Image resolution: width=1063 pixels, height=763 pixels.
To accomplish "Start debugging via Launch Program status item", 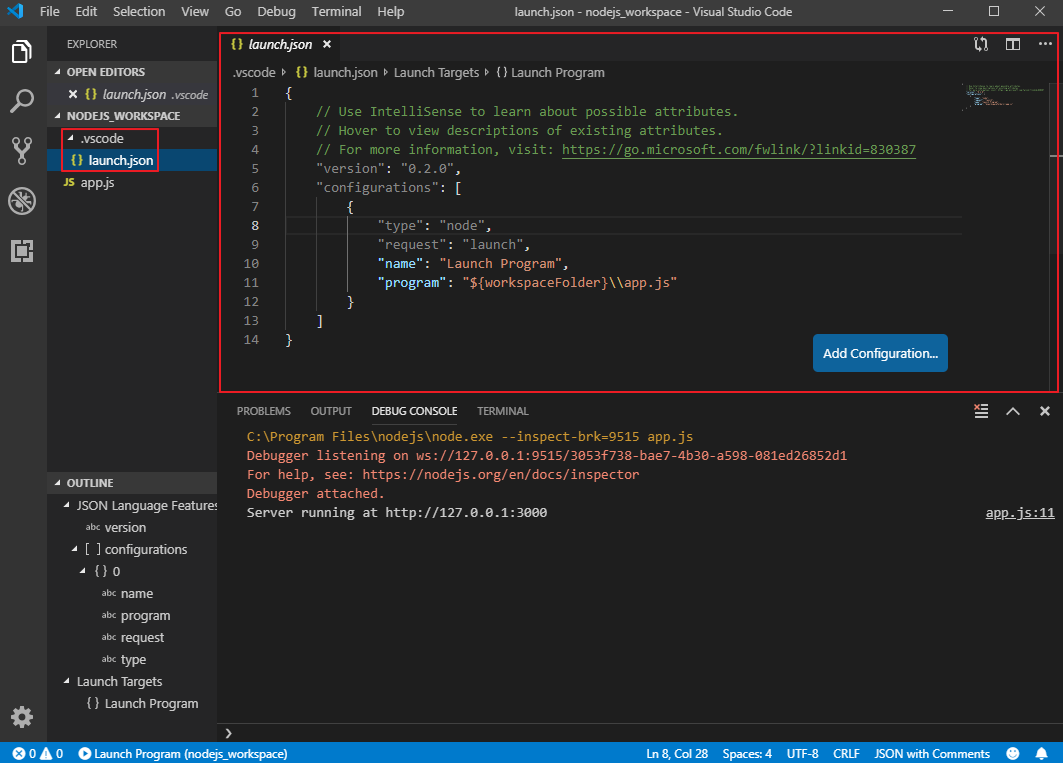I will 183,754.
